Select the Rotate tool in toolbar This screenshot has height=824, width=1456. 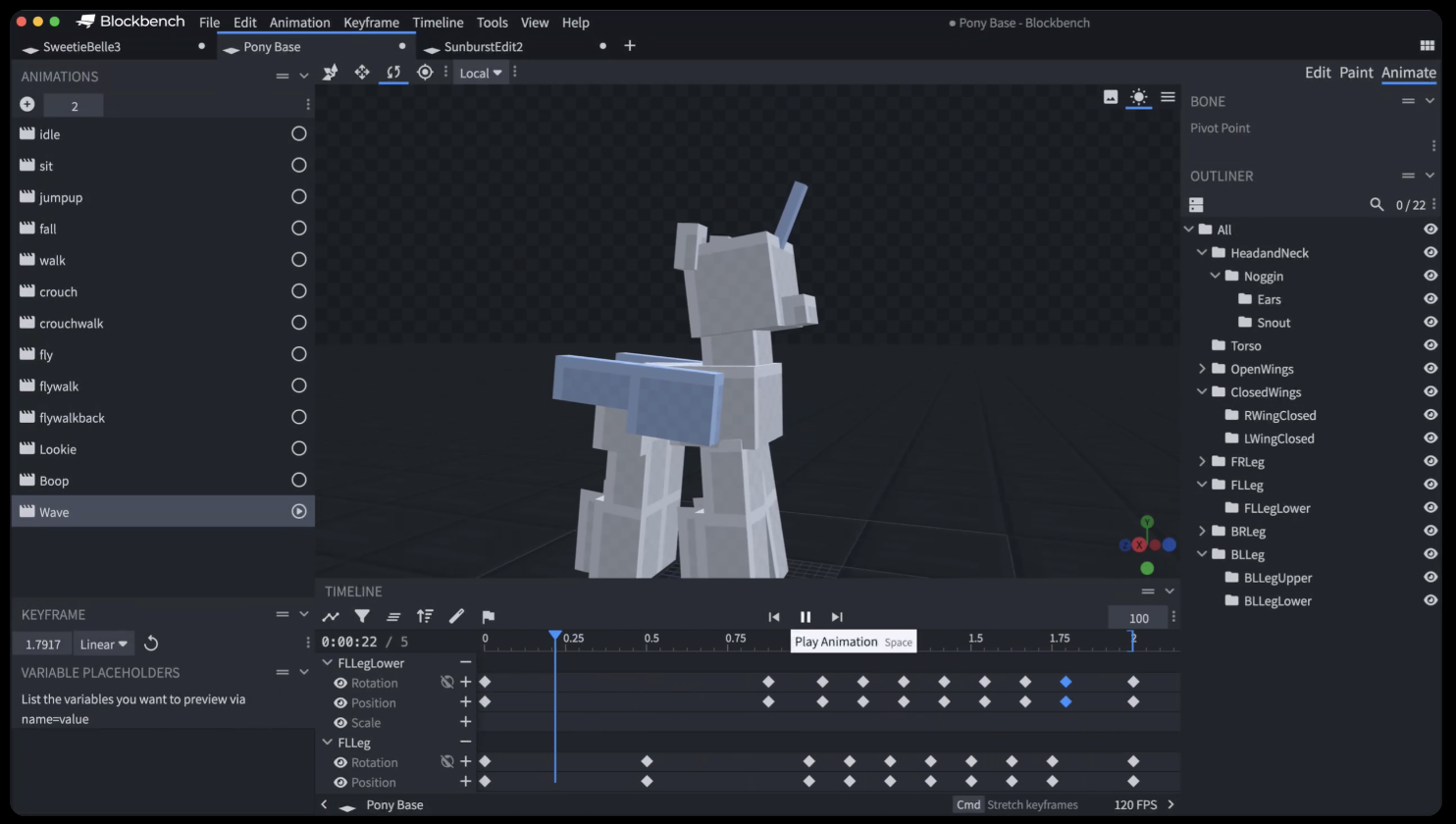393,72
